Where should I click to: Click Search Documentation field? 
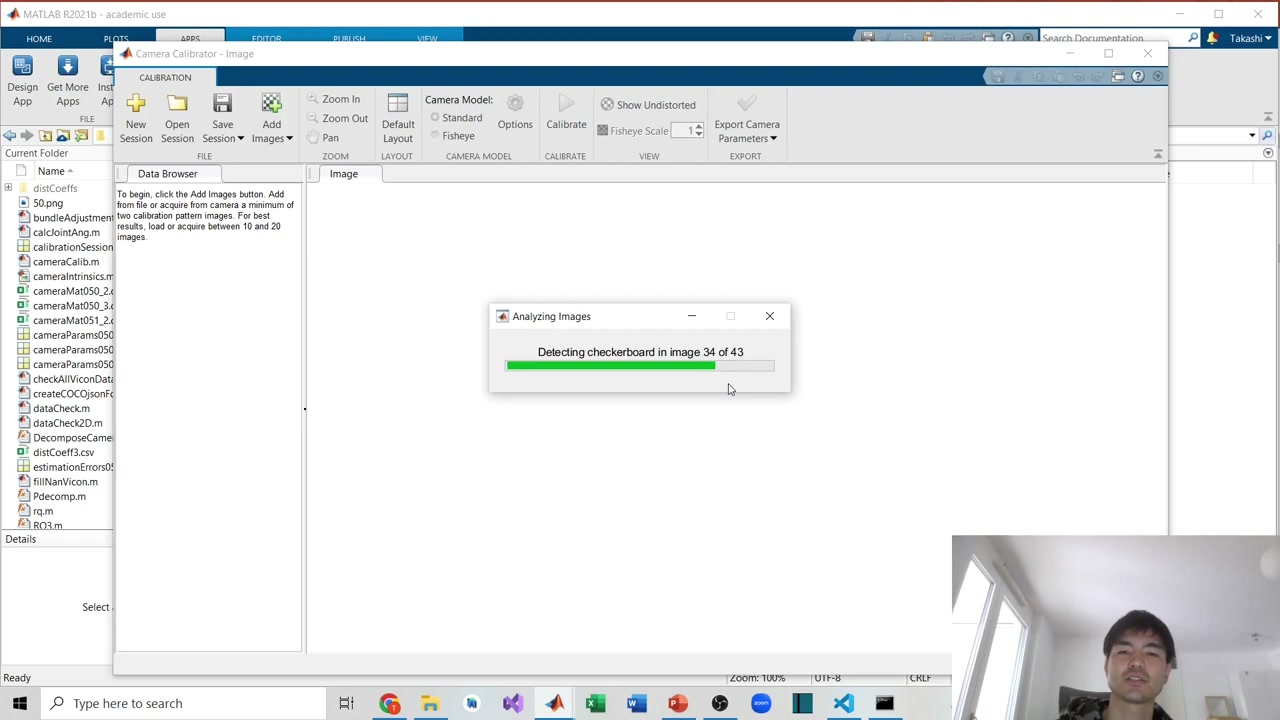click(x=1112, y=38)
